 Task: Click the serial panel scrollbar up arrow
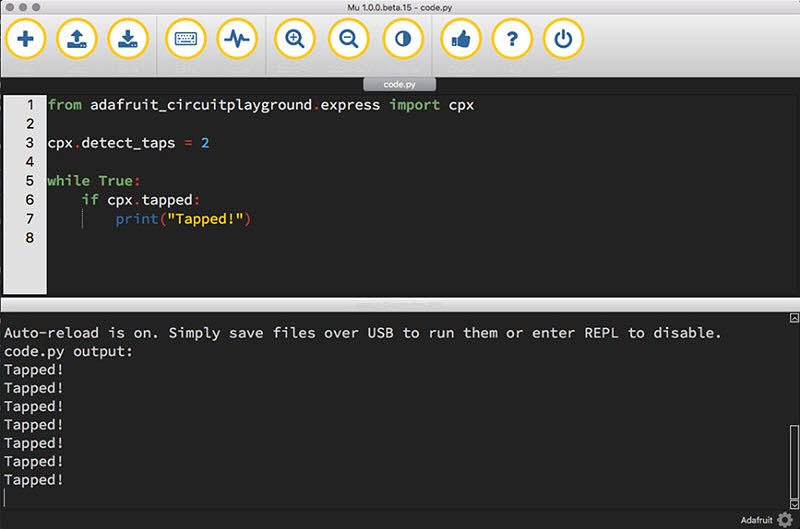794,318
